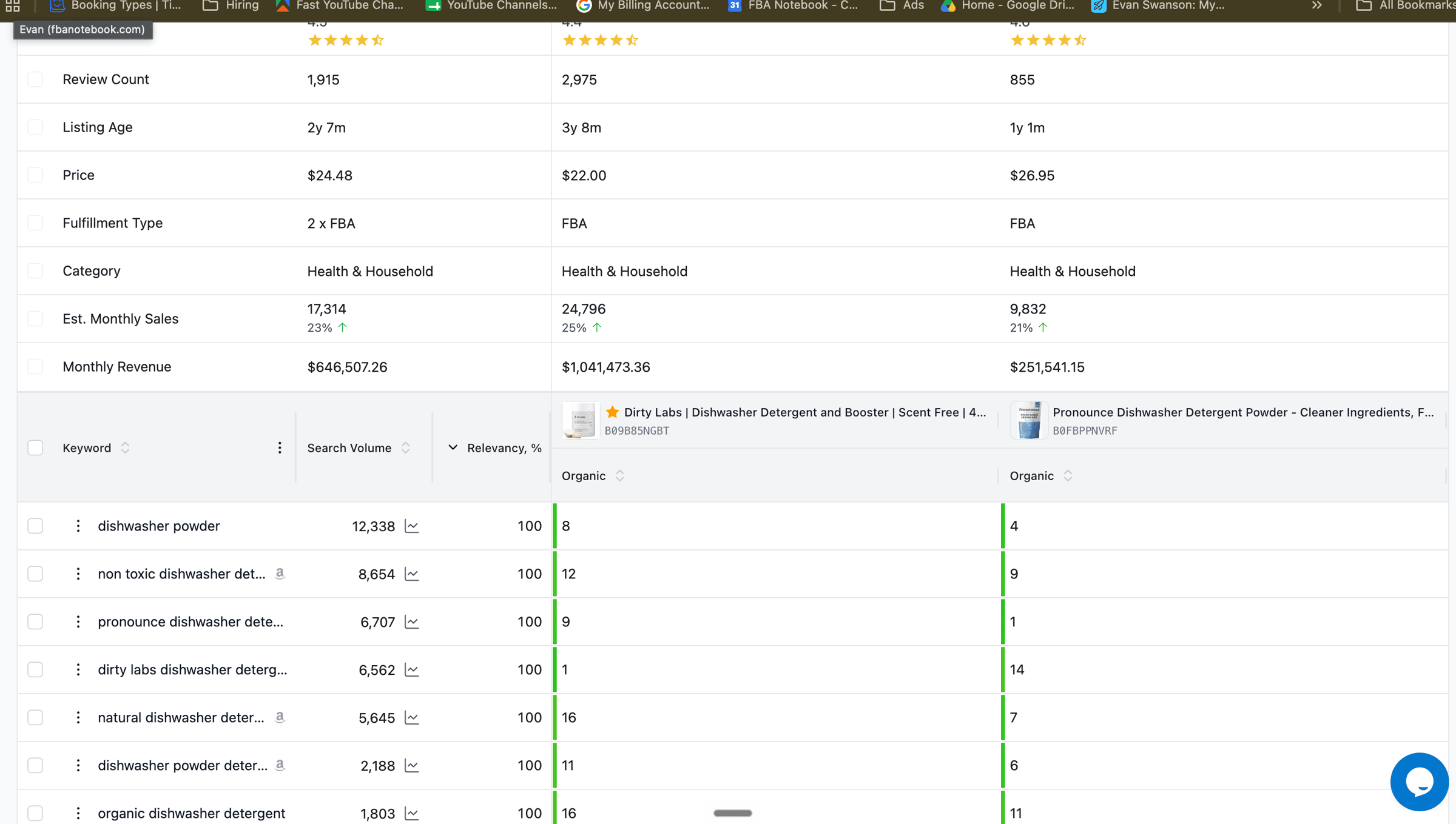
Task: Open trend chart icon for dishwasher powder
Action: coord(411,526)
